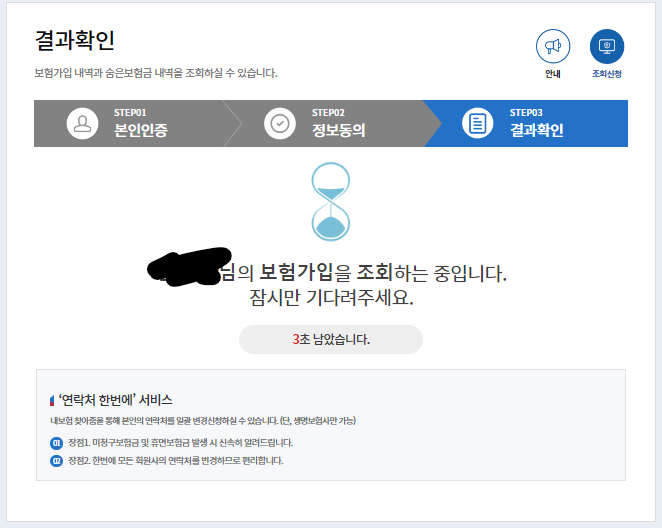Image resolution: width=662 pixels, height=528 pixels.
Task: Click the '장점2. 한번에 모든 회원사의' line
Action: coord(176,460)
